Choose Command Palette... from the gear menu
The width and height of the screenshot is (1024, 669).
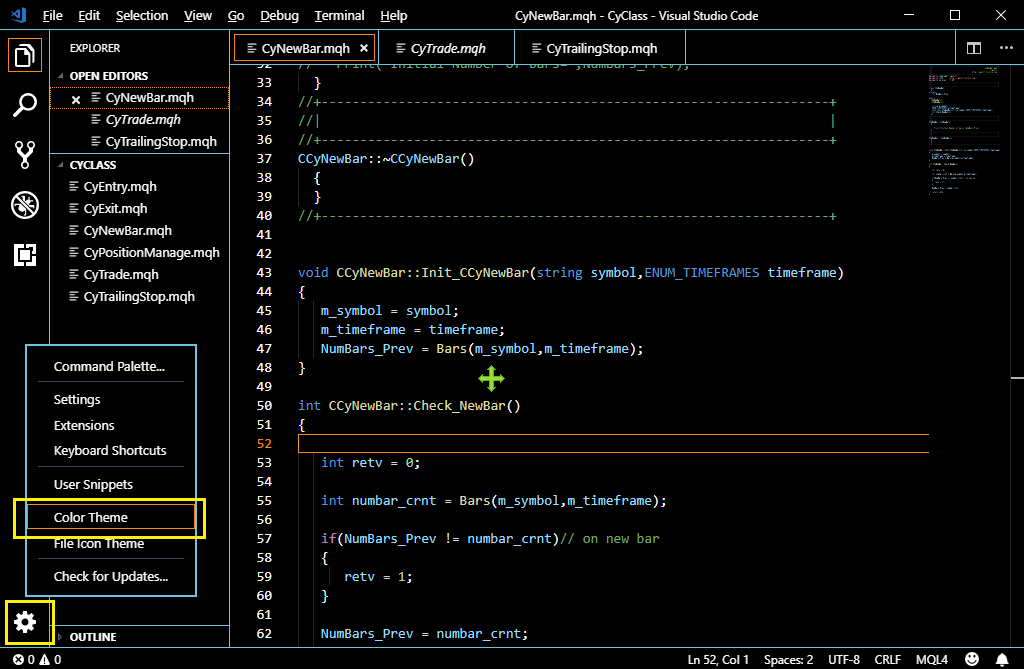click(x=109, y=367)
